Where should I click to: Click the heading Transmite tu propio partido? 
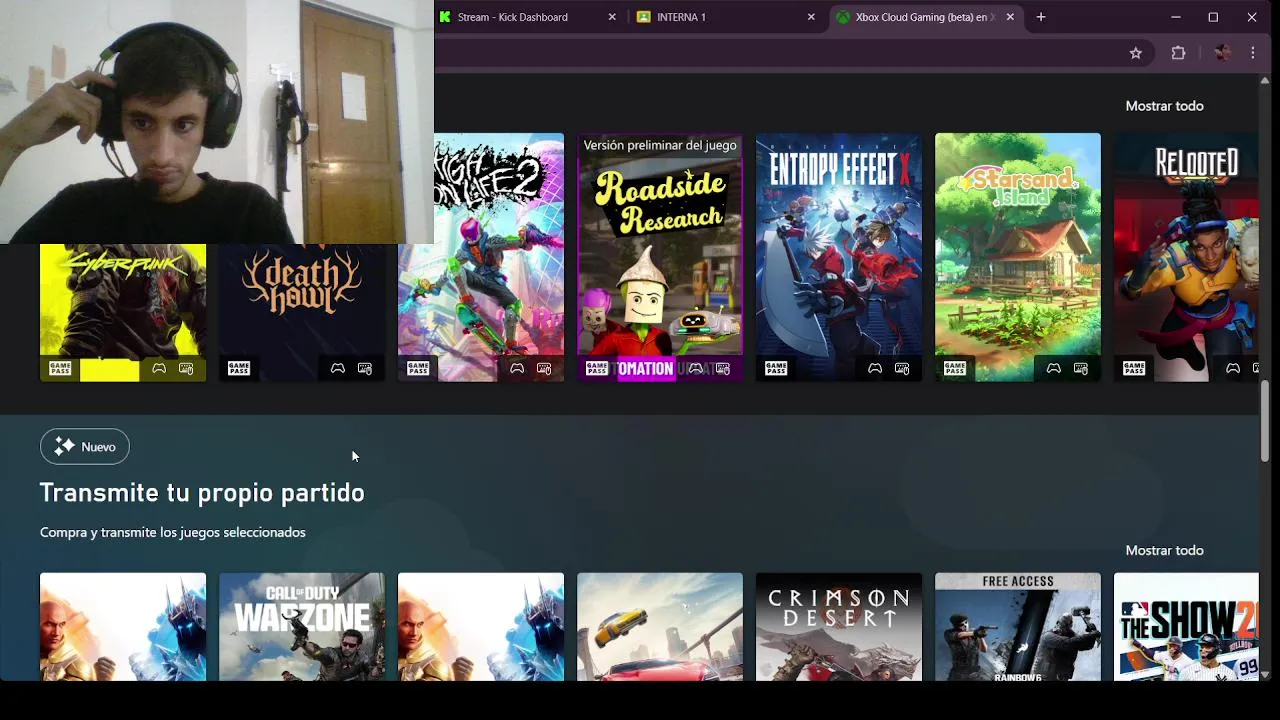click(202, 493)
